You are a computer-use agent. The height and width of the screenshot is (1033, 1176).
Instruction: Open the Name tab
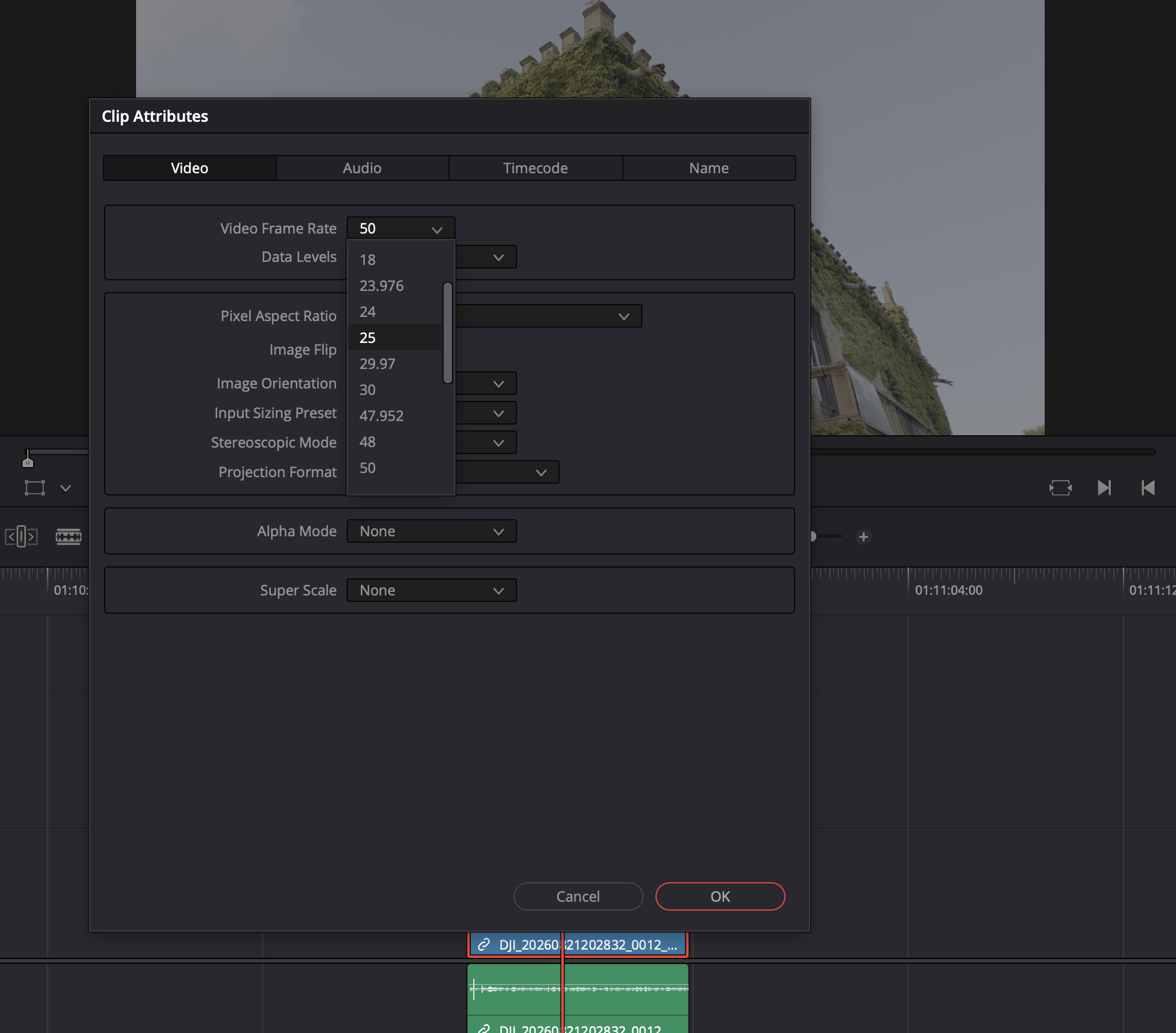[709, 168]
